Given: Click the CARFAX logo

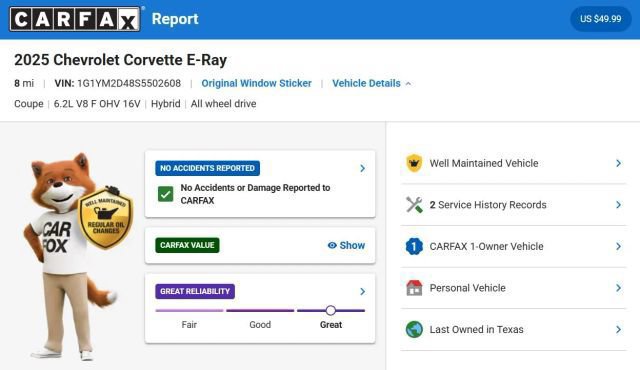Looking at the screenshot, I should pos(75,19).
